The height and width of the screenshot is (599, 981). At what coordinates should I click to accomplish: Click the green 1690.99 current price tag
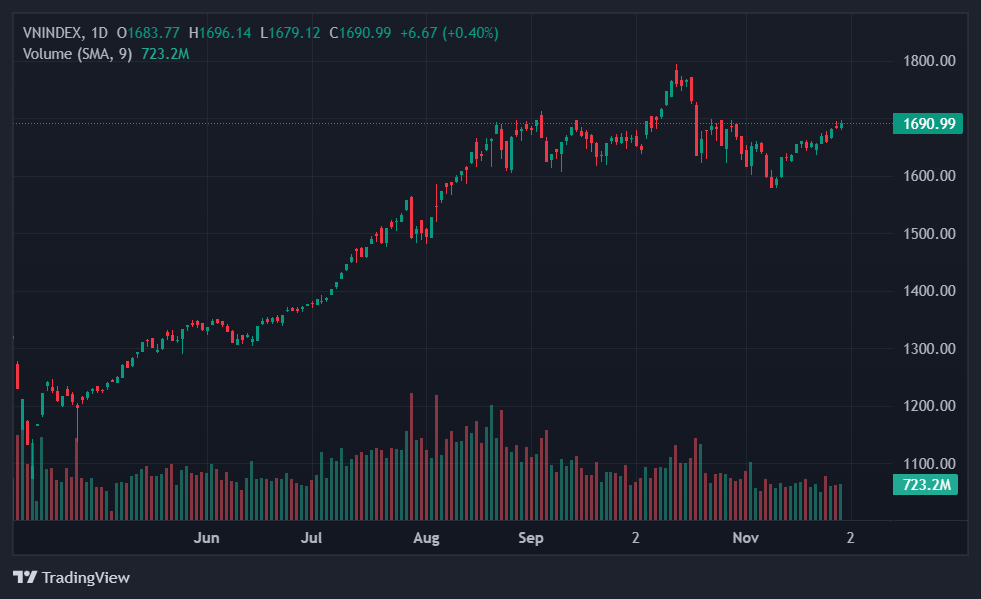(928, 124)
